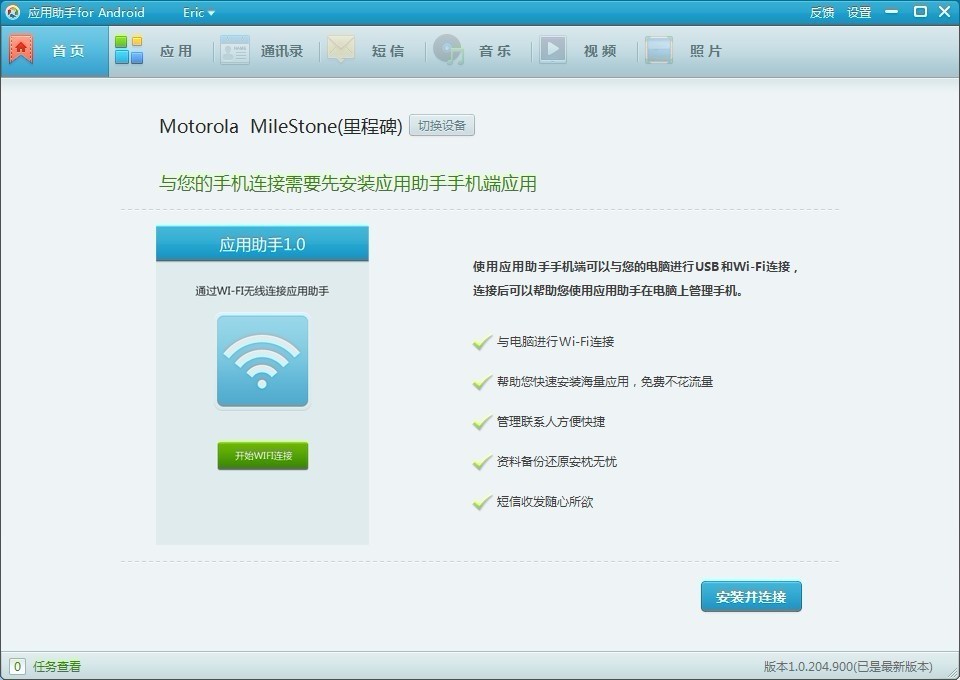The height and width of the screenshot is (680, 960).
Task: Click checkmark beside 资料备份还原
Action: pos(482,461)
